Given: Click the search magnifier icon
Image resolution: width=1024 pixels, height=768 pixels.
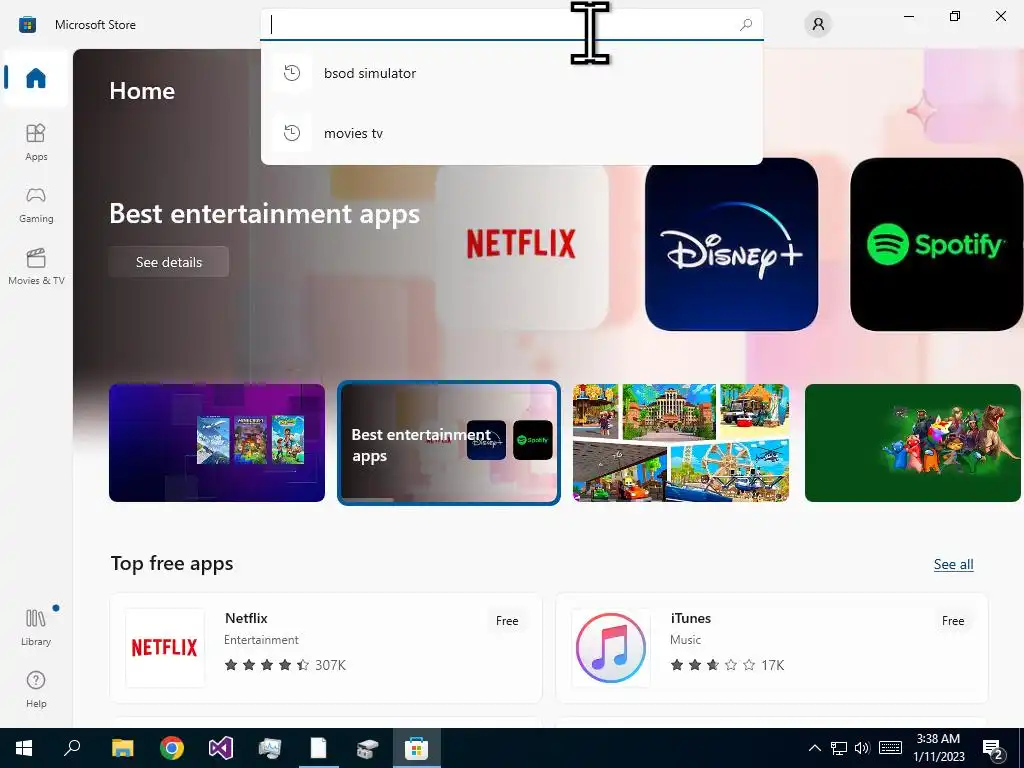Looking at the screenshot, I should point(746,25).
